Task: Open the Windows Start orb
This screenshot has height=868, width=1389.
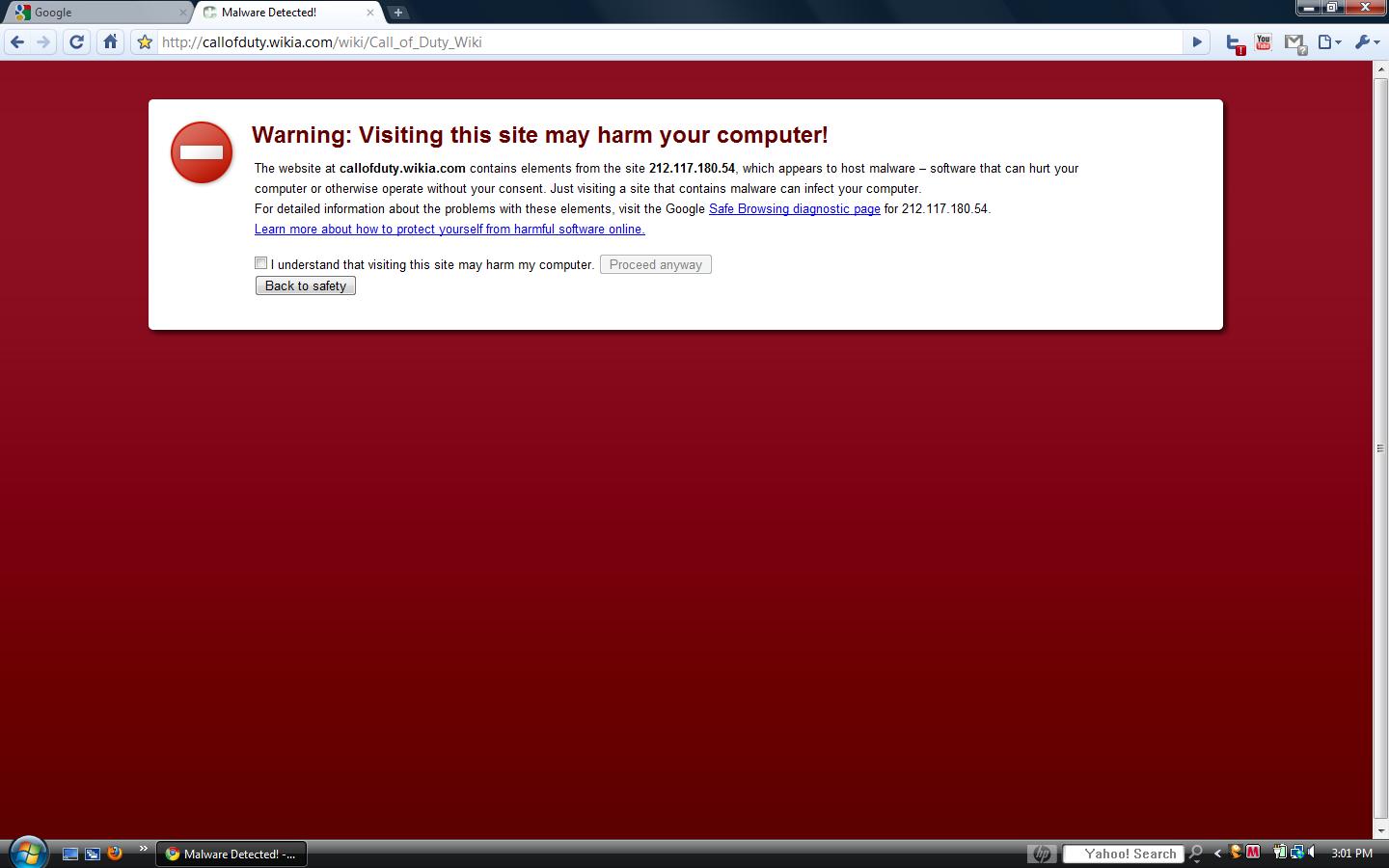Action: pos(29,853)
